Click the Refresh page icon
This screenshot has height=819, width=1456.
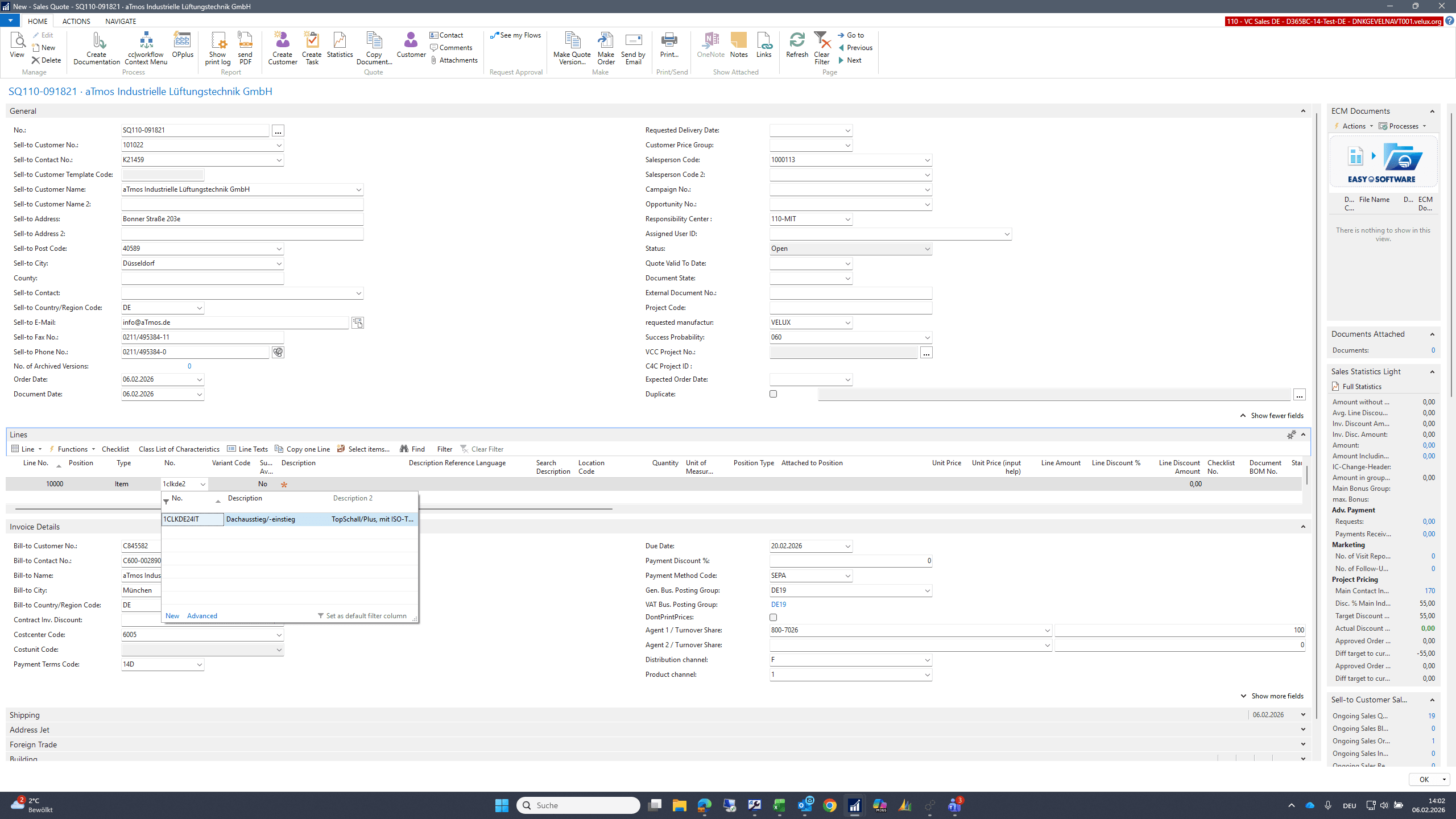(x=797, y=45)
